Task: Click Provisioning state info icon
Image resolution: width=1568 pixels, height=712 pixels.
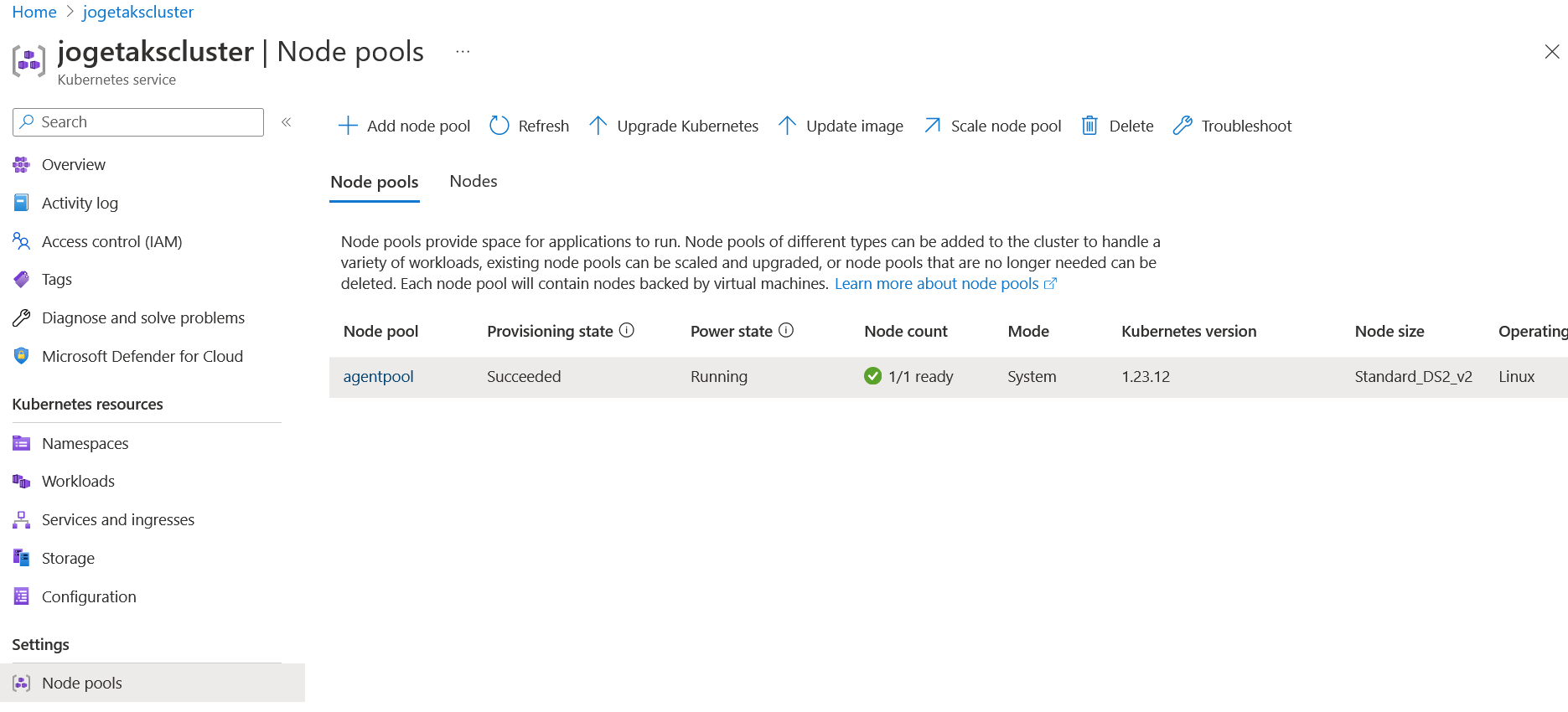Action: click(627, 330)
